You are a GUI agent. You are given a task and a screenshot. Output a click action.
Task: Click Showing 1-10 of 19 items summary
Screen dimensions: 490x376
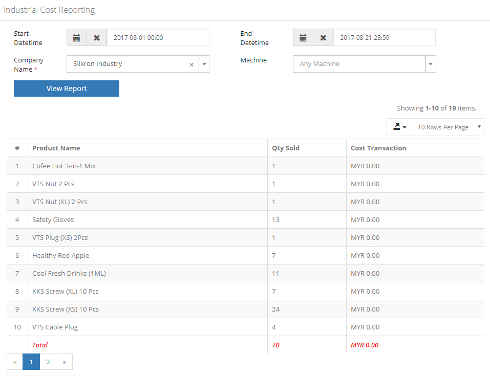436,108
